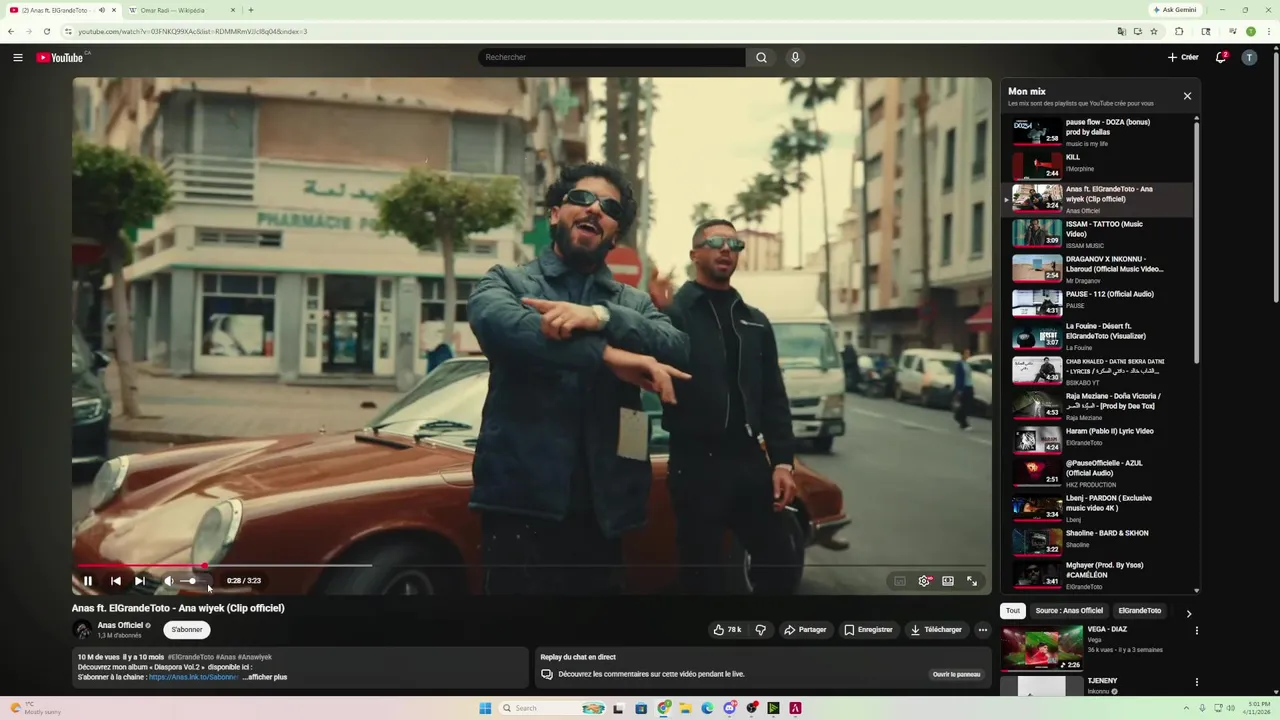Dislike the video with thumbs down
The height and width of the screenshot is (720, 1280).
[761, 630]
